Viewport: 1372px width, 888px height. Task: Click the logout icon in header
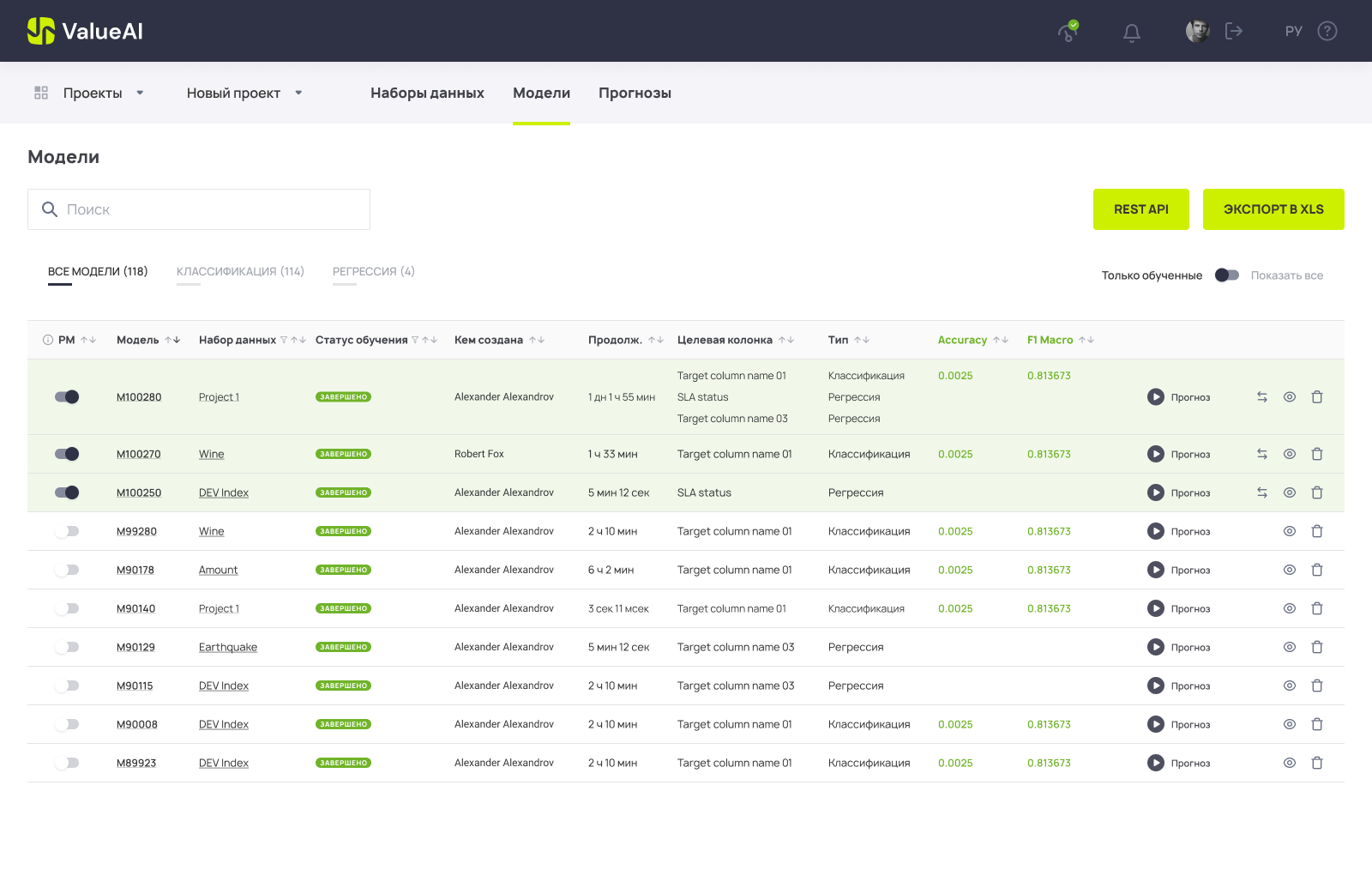(x=1234, y=32)
